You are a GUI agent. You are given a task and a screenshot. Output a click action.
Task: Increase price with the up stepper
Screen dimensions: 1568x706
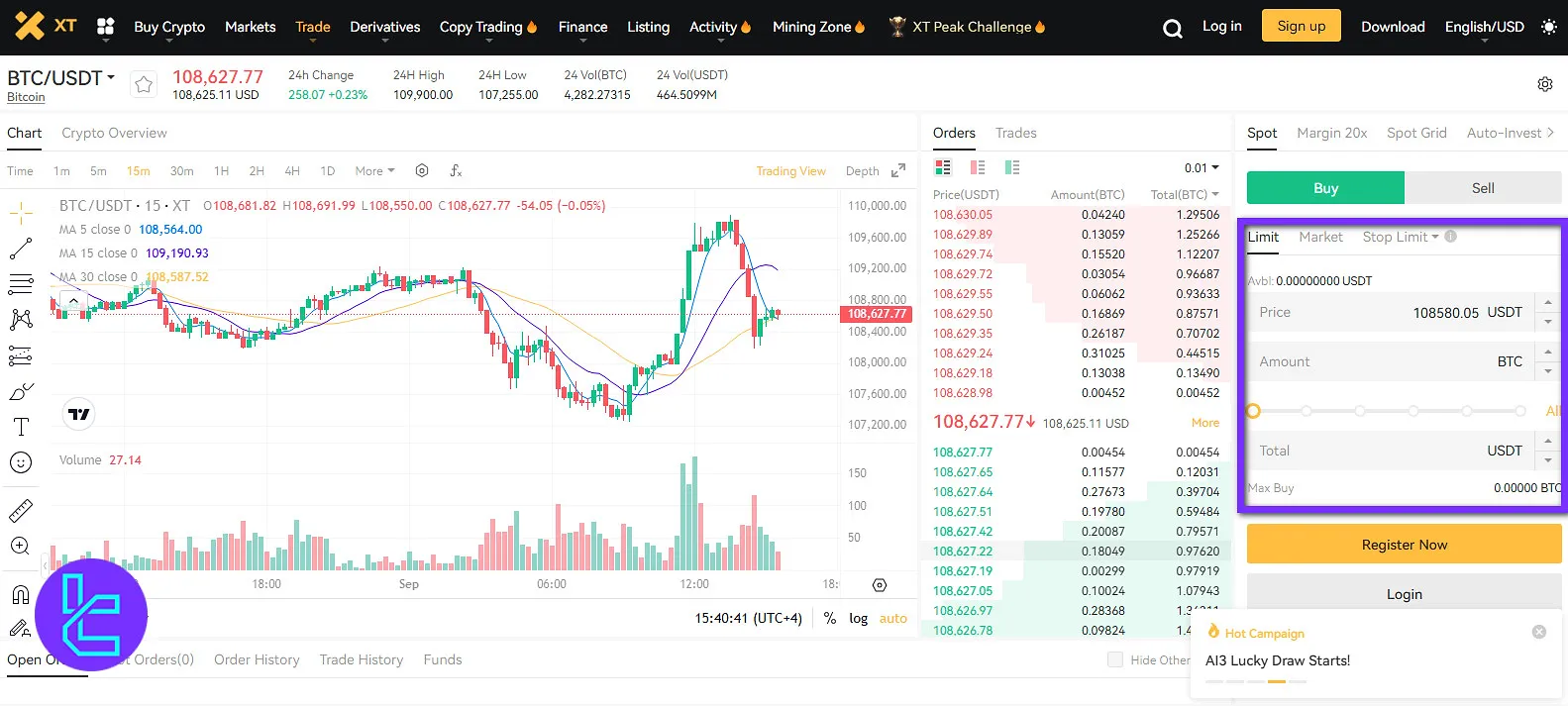[x=1547, y=302]
